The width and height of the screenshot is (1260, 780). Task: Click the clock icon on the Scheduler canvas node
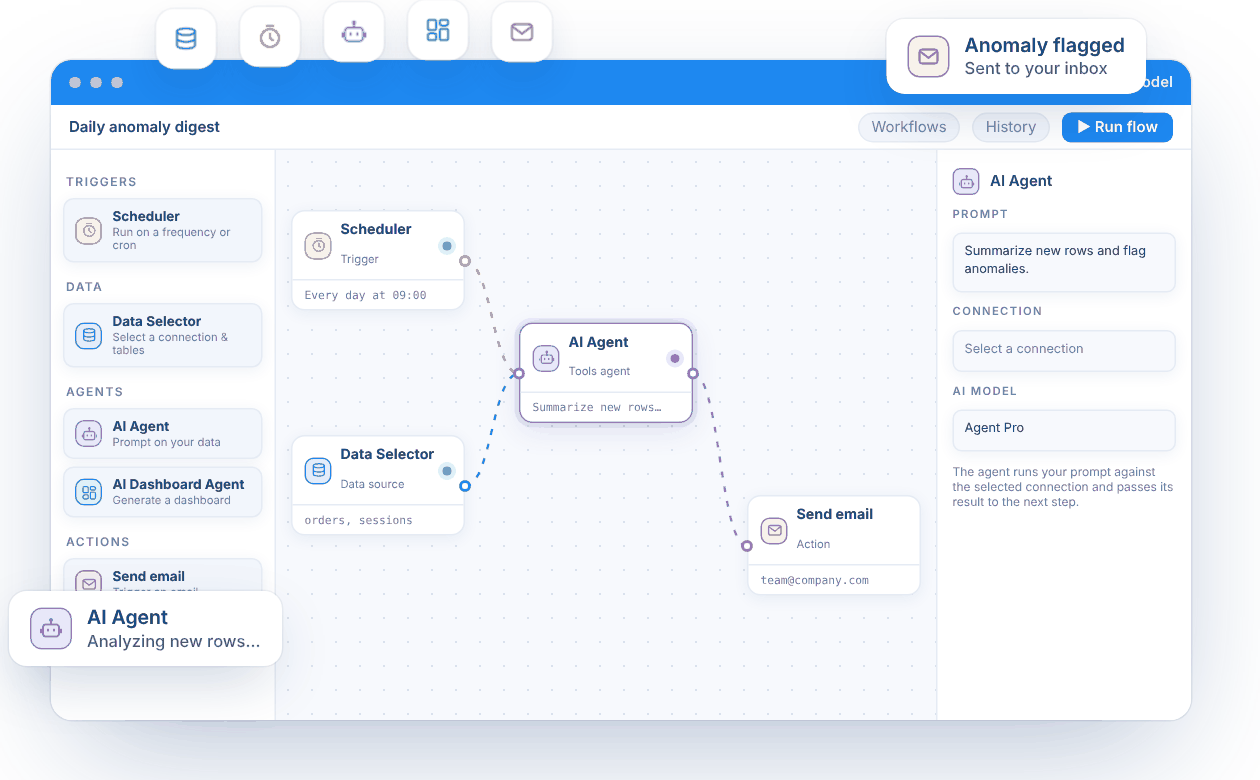318,245
